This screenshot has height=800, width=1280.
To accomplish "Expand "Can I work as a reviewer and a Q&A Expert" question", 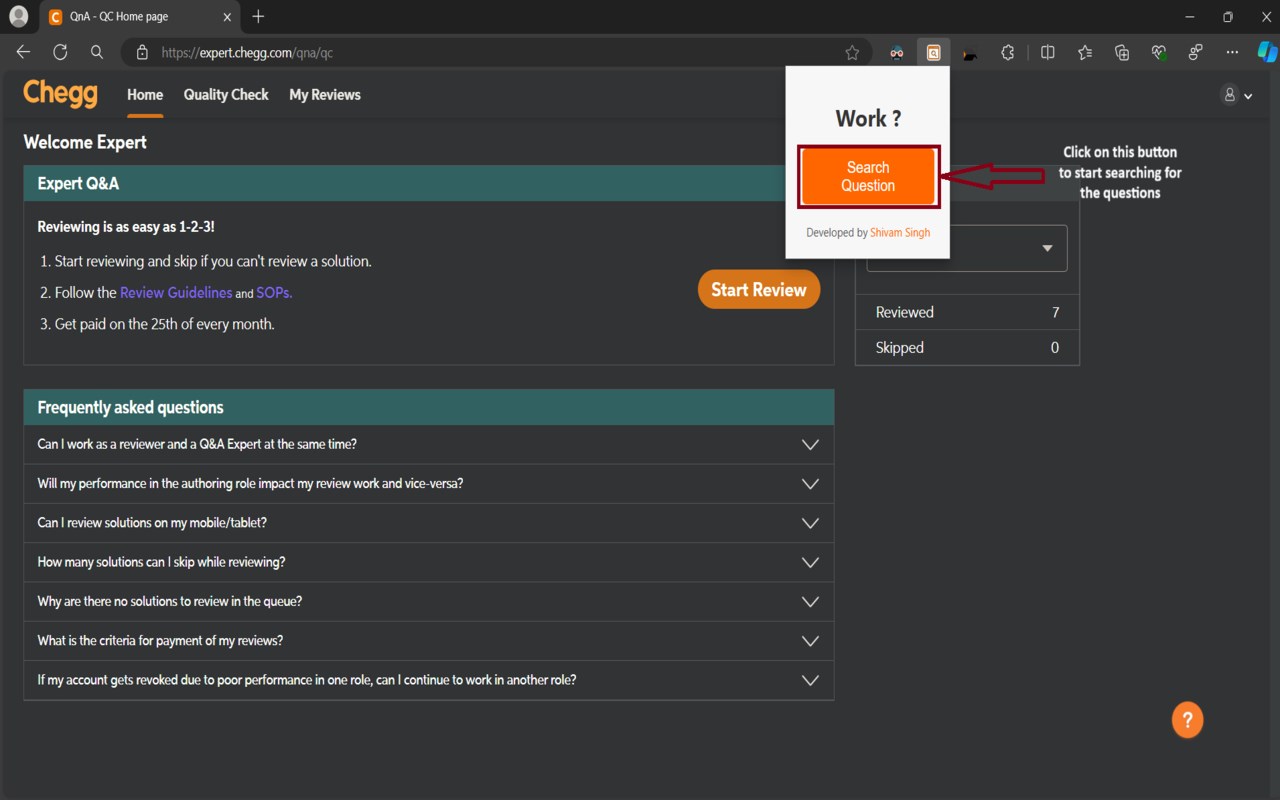I will click(429, 445).
